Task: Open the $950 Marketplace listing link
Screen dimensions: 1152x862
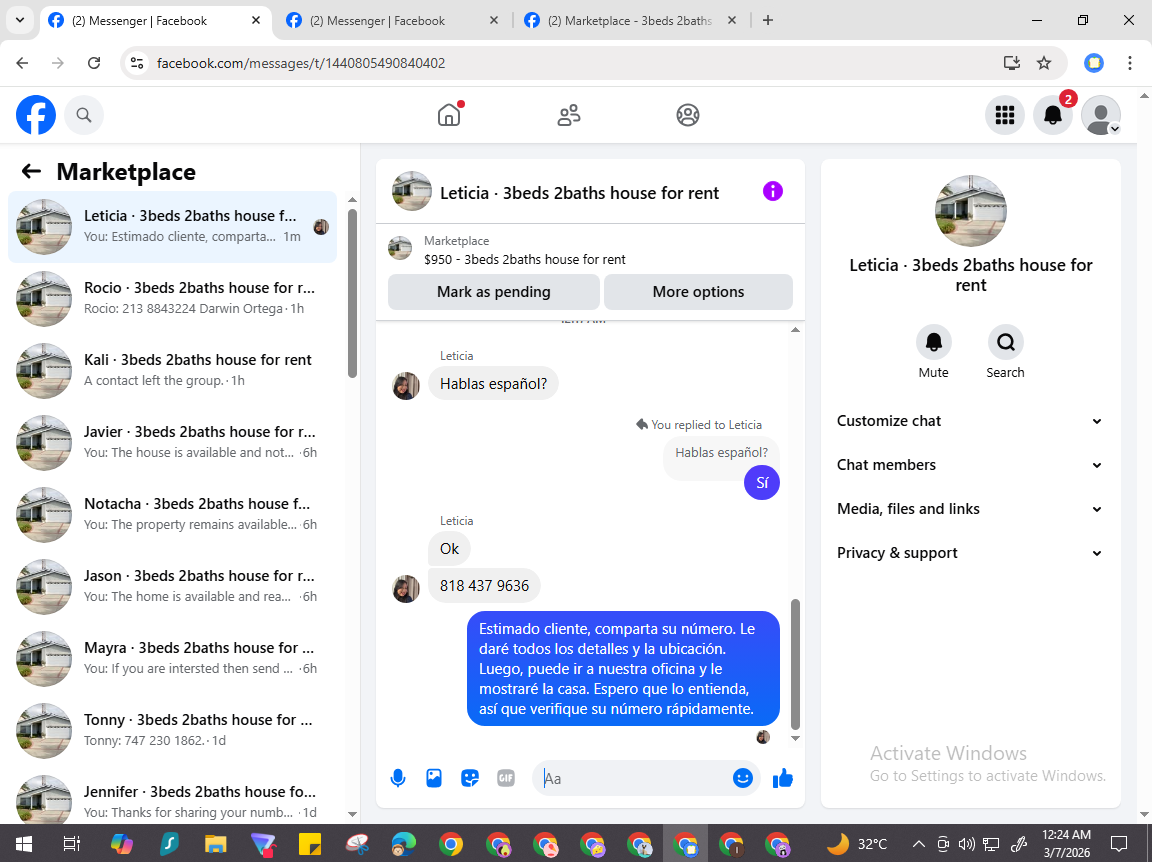Action: [525, 259]
